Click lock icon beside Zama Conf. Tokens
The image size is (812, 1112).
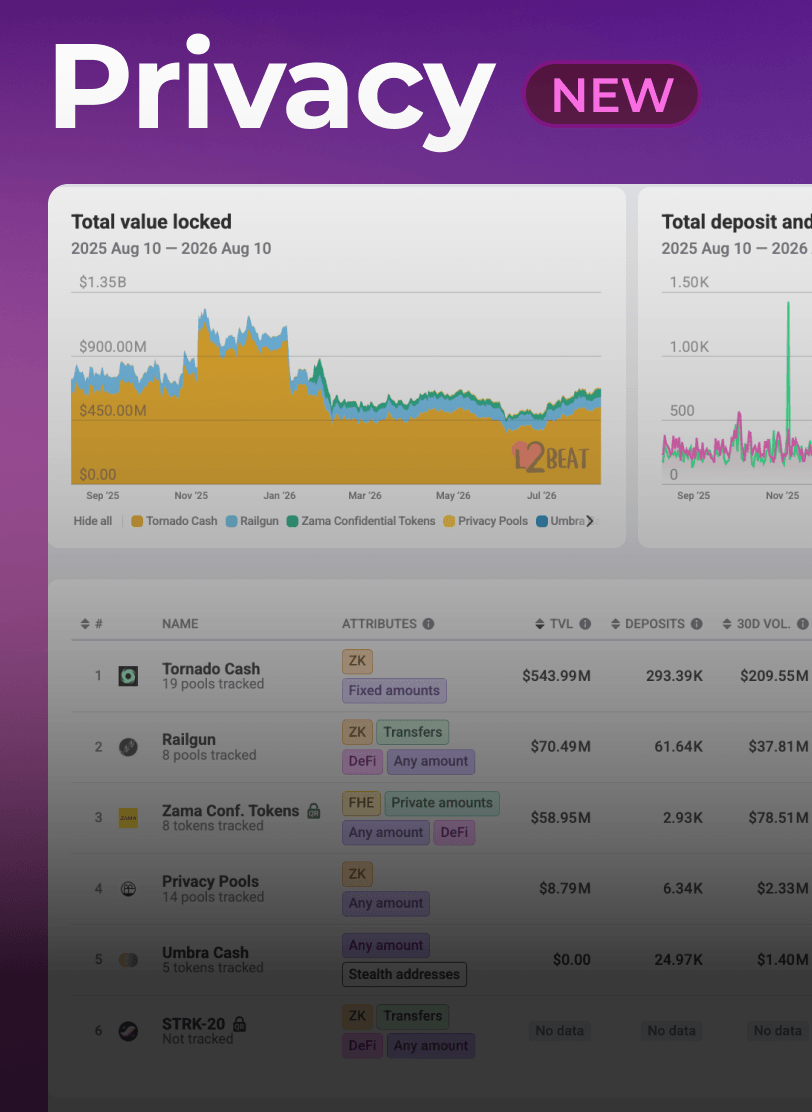point(313,811)
